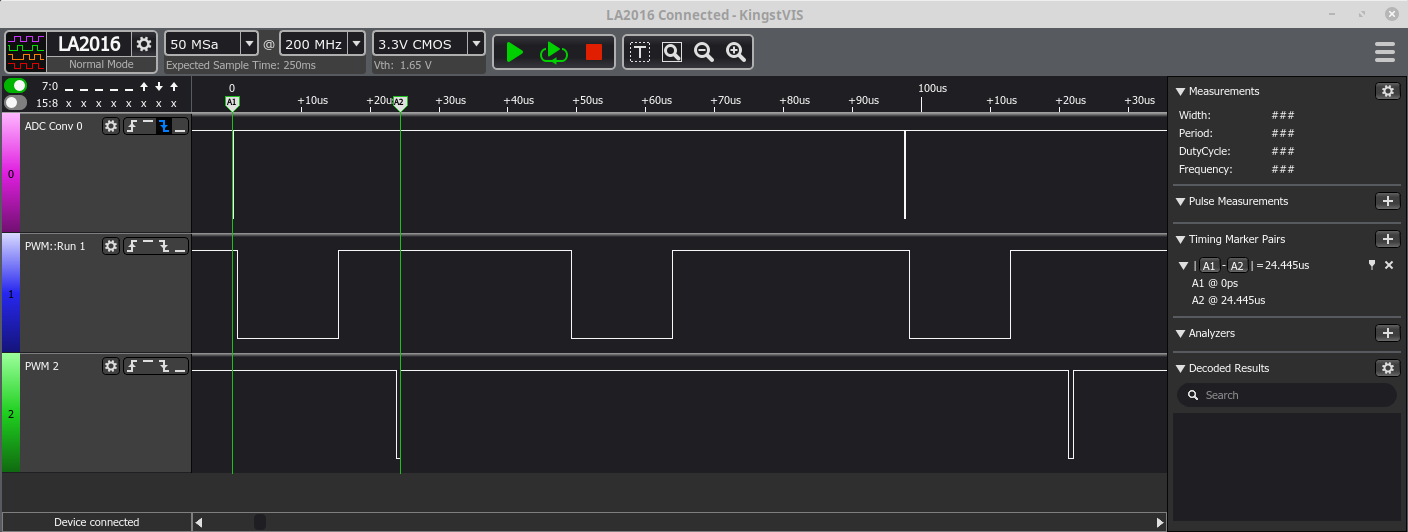
Task: Open the hamburger main menu
Action: click(1385, 52)
